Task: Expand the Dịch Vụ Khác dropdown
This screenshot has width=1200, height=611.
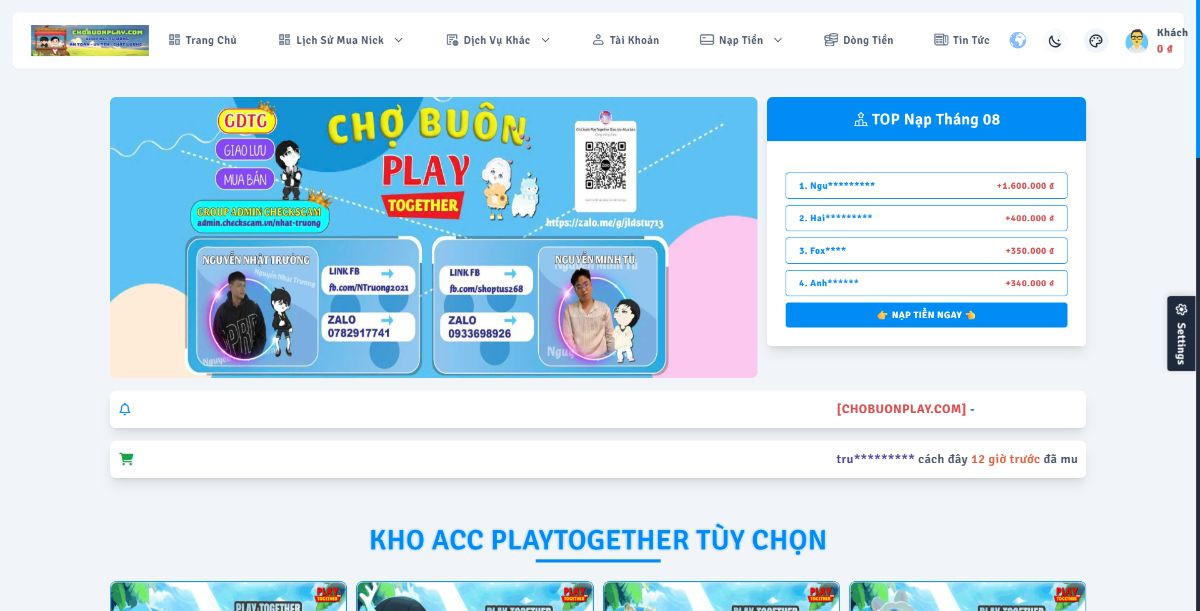Action: click(498, 40)
